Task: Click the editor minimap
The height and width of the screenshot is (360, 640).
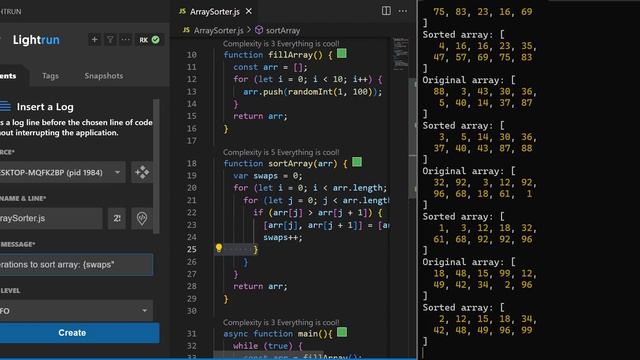Action: pos(400,53)
